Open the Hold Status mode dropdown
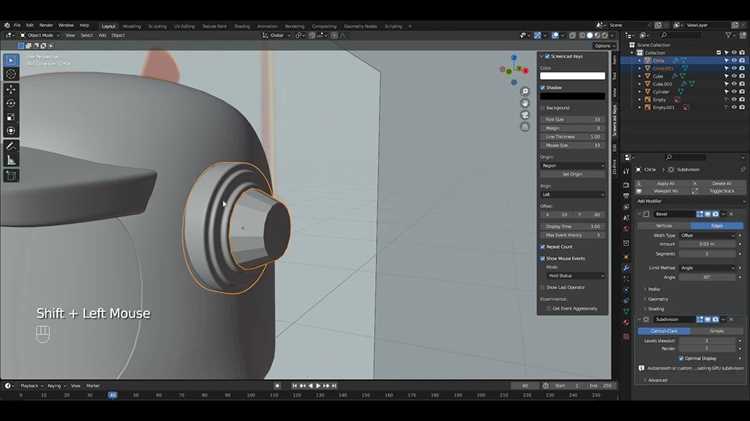The height and width of the screenshot is (421, 750). click(x=575, y=276)
